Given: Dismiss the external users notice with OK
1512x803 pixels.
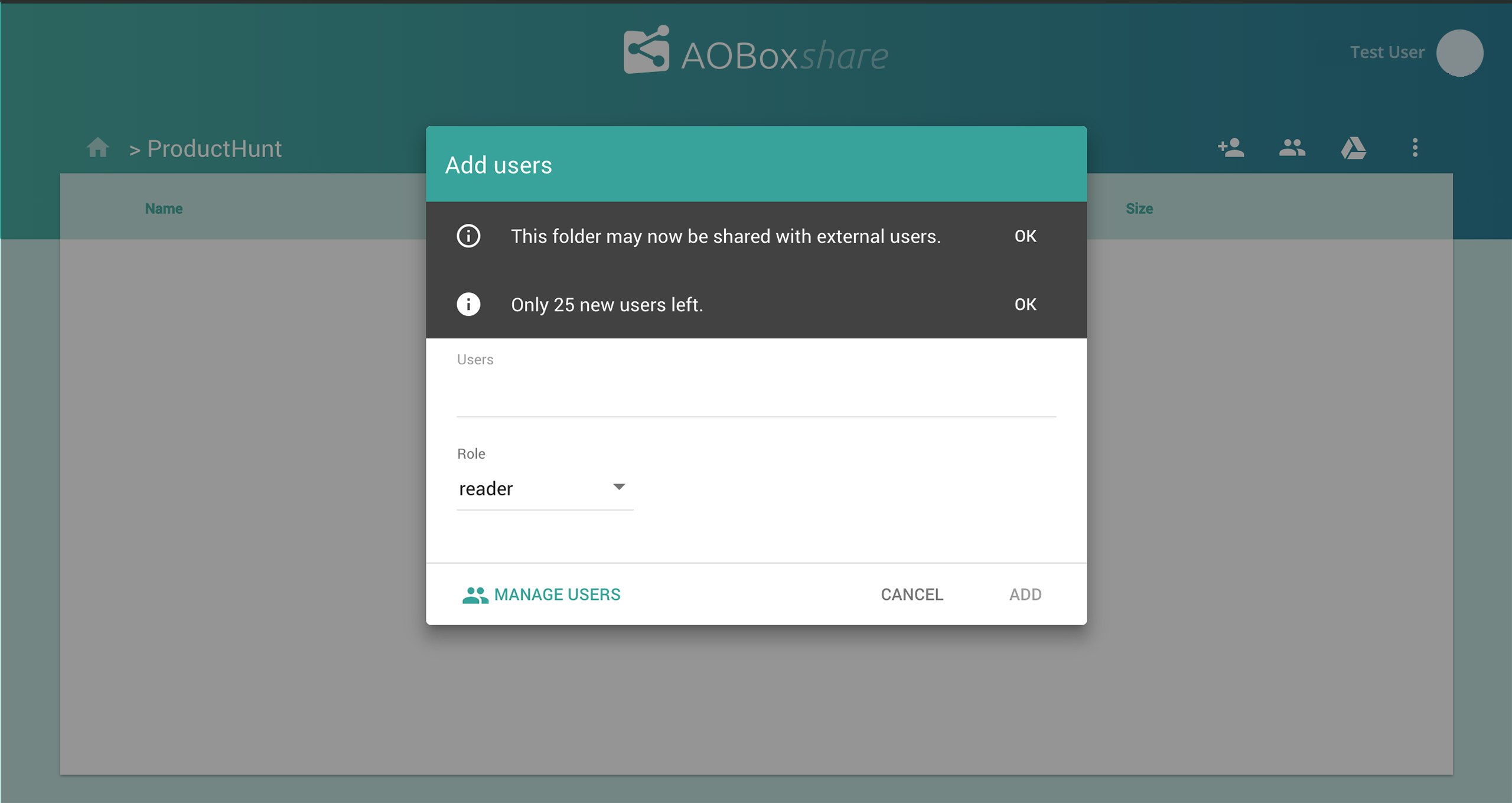Looking at the screenshot, I should [x=1025, y=236].
